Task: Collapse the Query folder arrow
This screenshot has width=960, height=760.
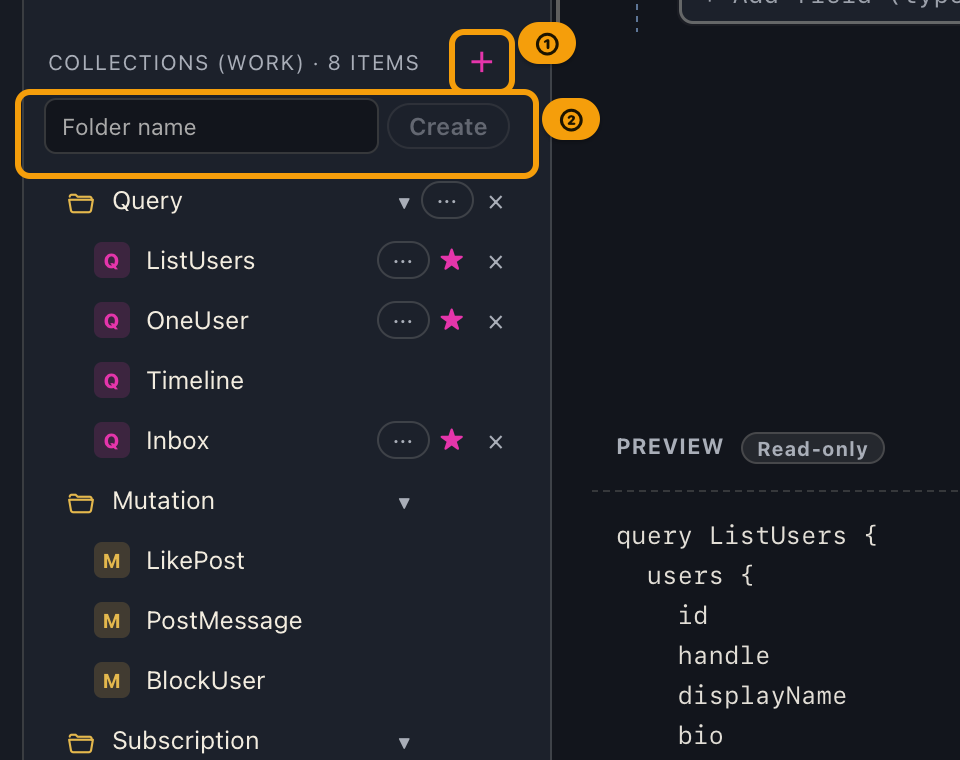Action: (403, 203)
